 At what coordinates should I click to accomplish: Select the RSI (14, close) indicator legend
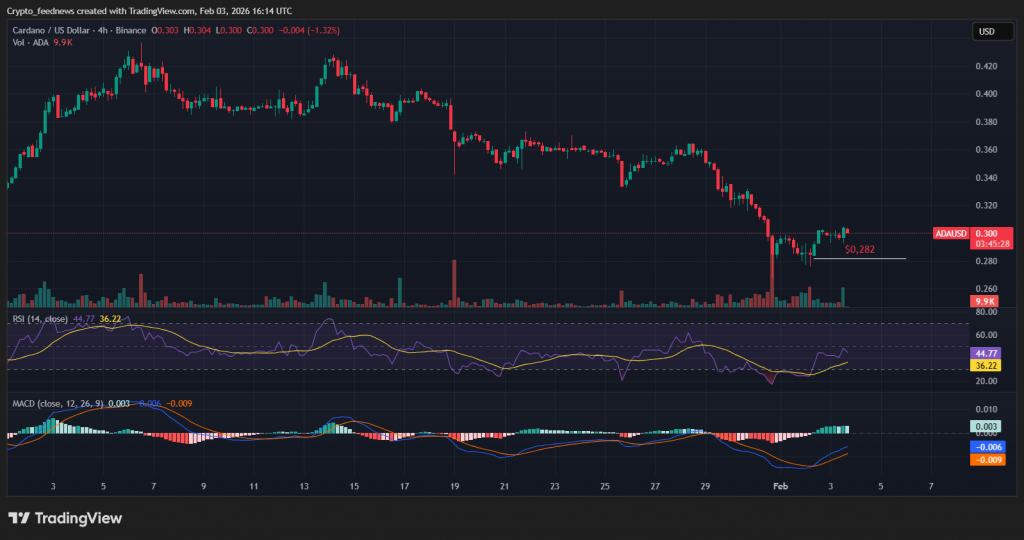point(67,319)
